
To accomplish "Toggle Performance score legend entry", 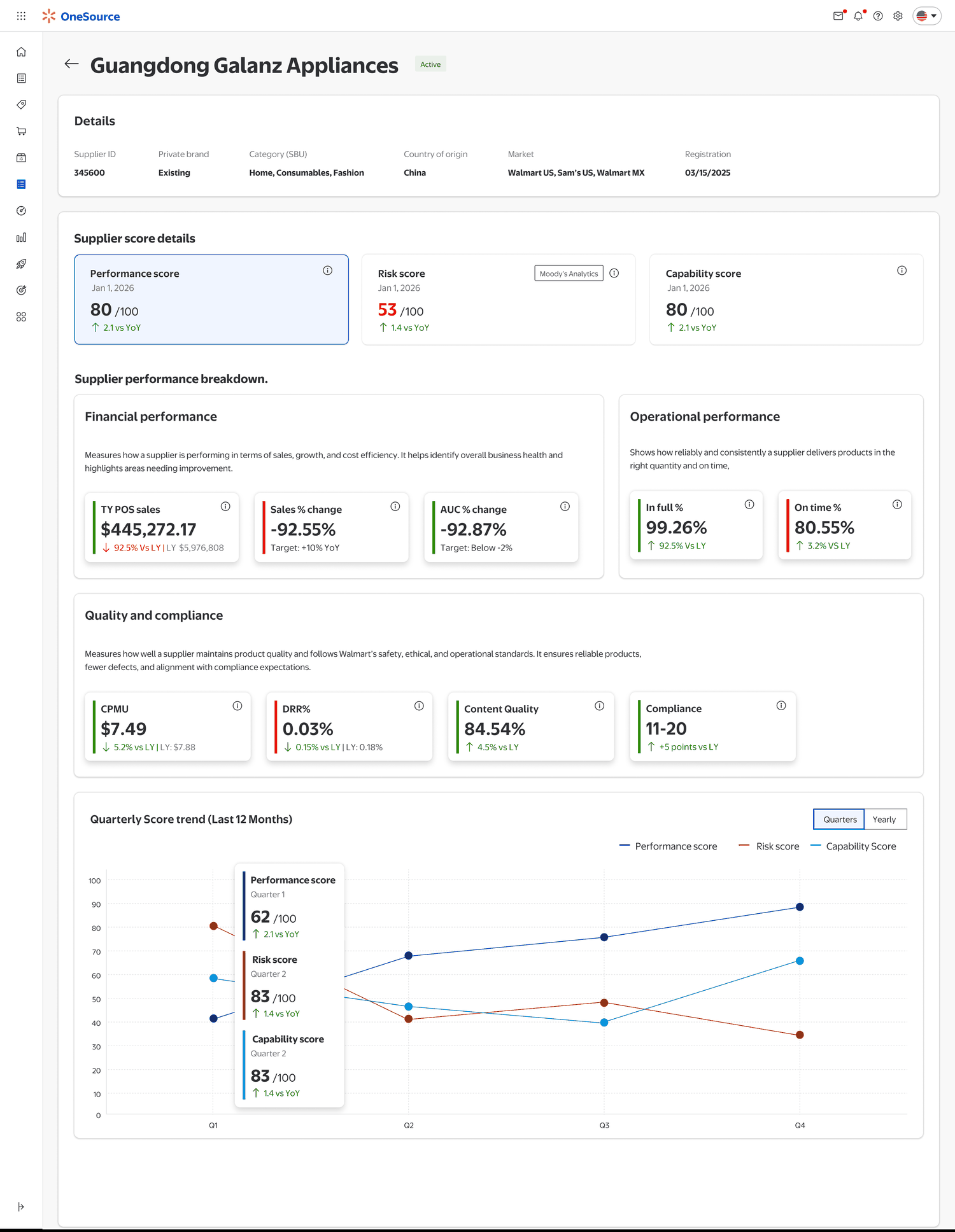I will pyautogui.click(x=668, y=846).
